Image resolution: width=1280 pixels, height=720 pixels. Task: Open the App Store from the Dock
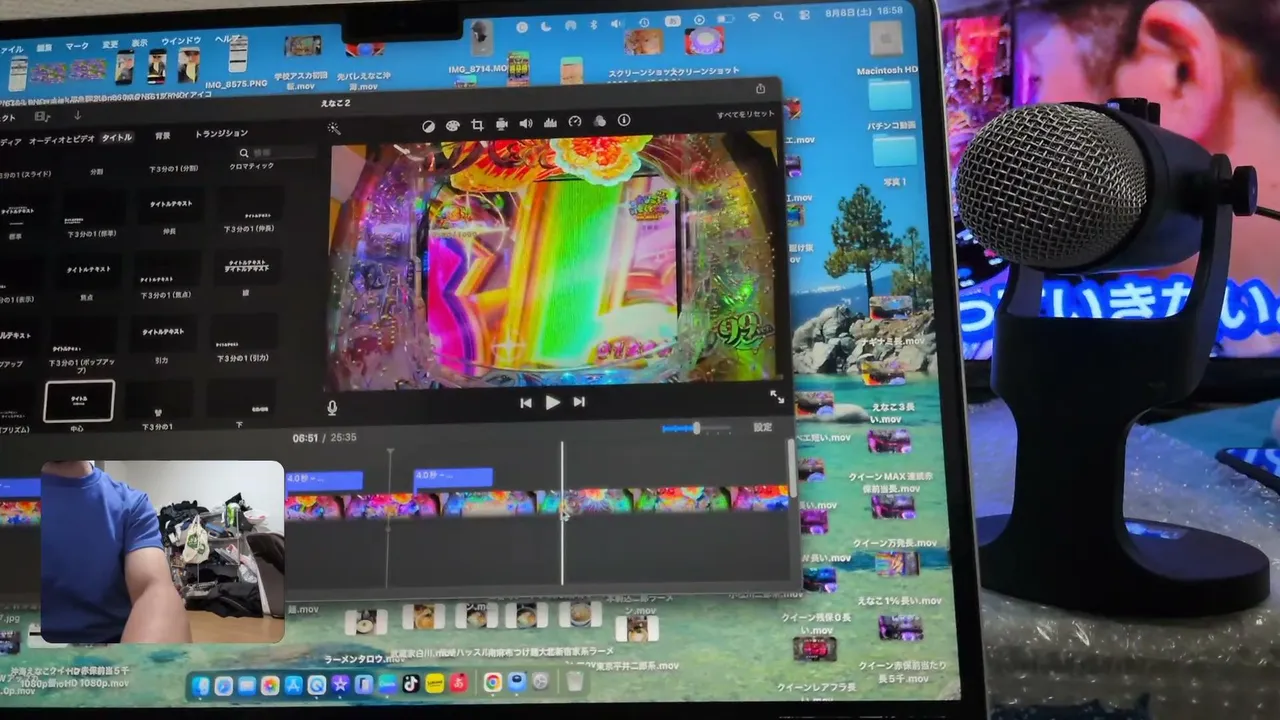pos(294,686)
